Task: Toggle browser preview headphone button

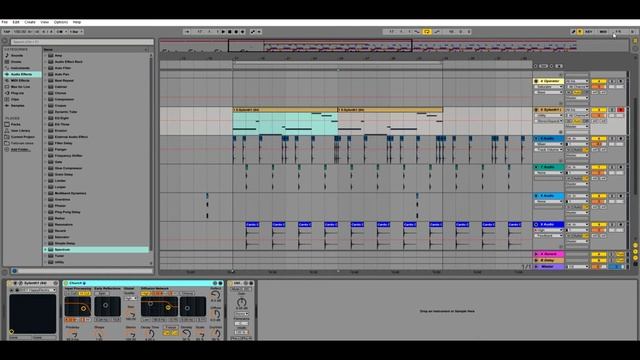Action: [15, 271]
